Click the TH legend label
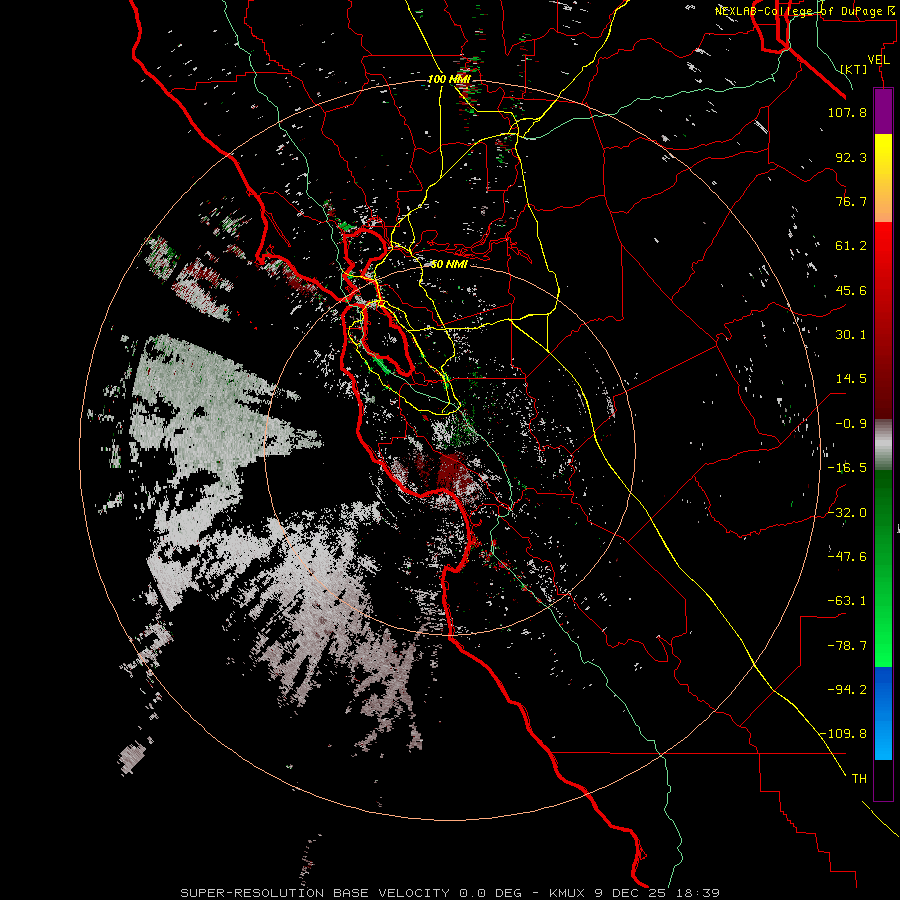Screen dimensions: 900x900 (859, 779)
